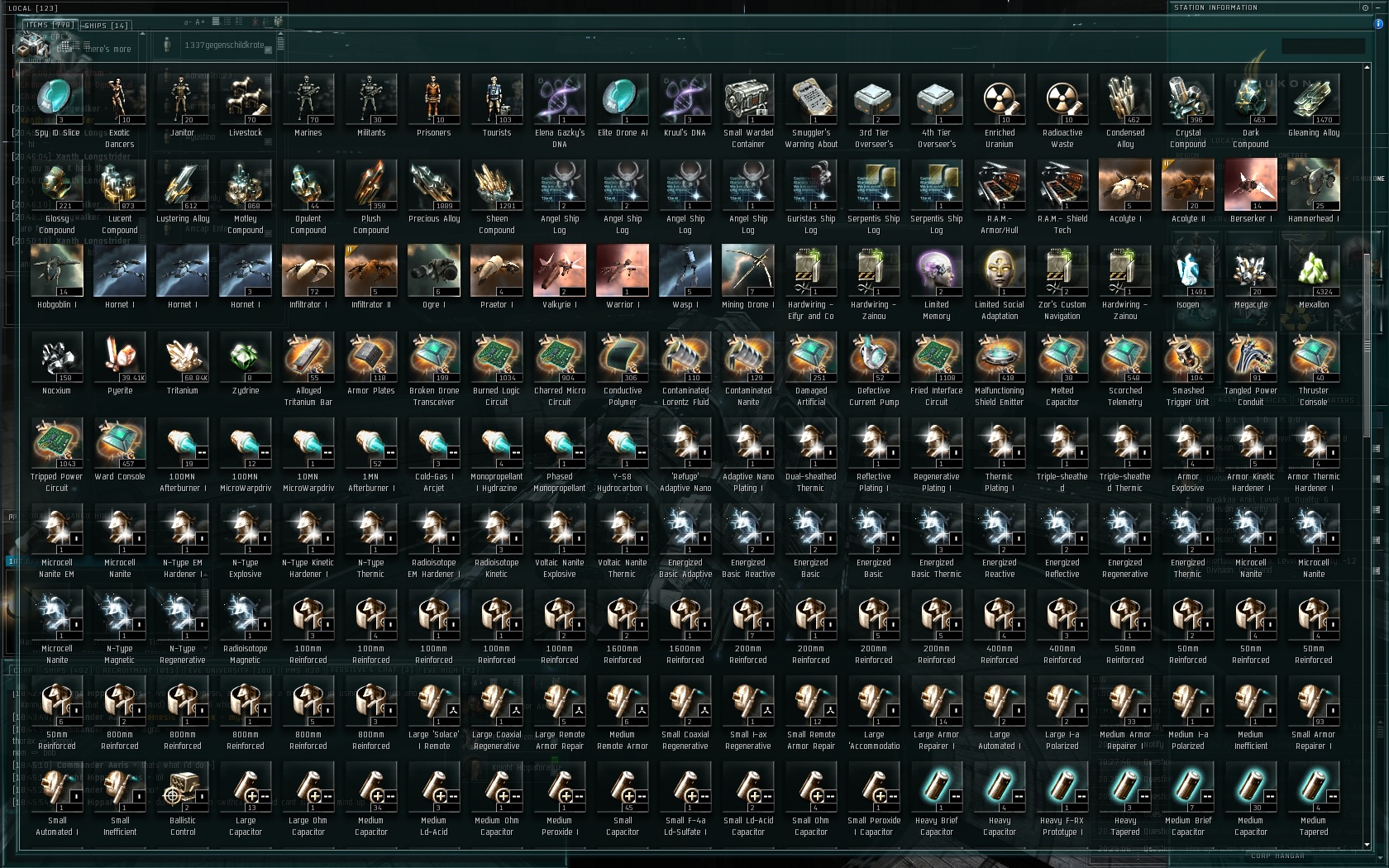1389x868 pixels.
Task: Select the Limited Memory implant icon
Action: coord(937,270)
